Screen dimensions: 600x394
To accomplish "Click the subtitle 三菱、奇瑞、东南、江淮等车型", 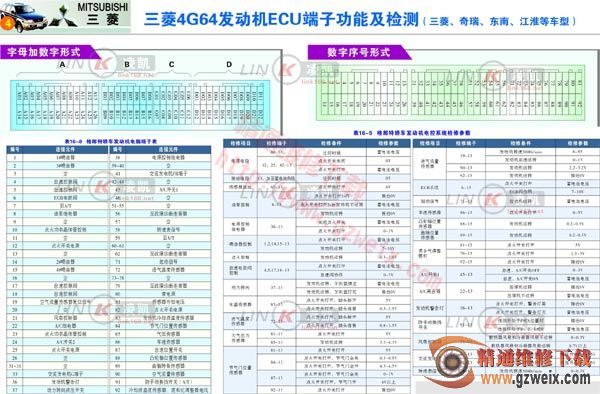I will pyautogui.click(x=499, y=21).
